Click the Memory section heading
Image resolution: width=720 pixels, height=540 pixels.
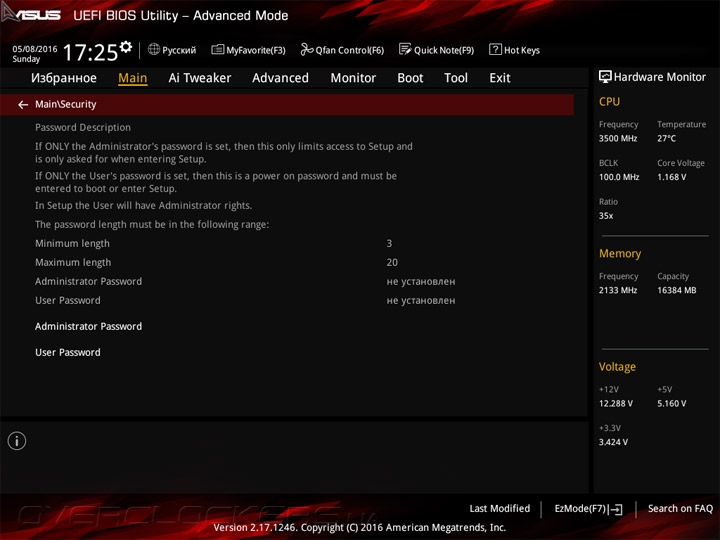pos(620,253)
